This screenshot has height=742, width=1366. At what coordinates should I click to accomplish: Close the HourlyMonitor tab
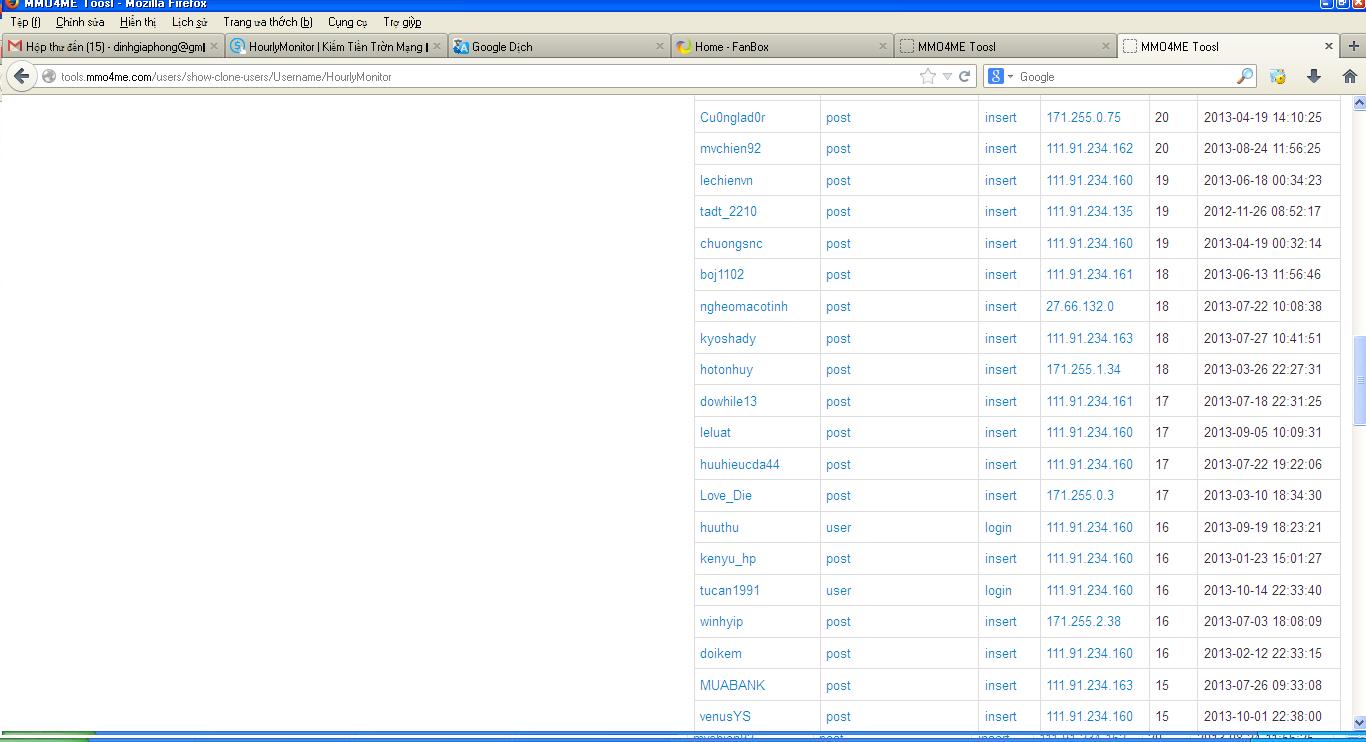(x=437, y=46)
